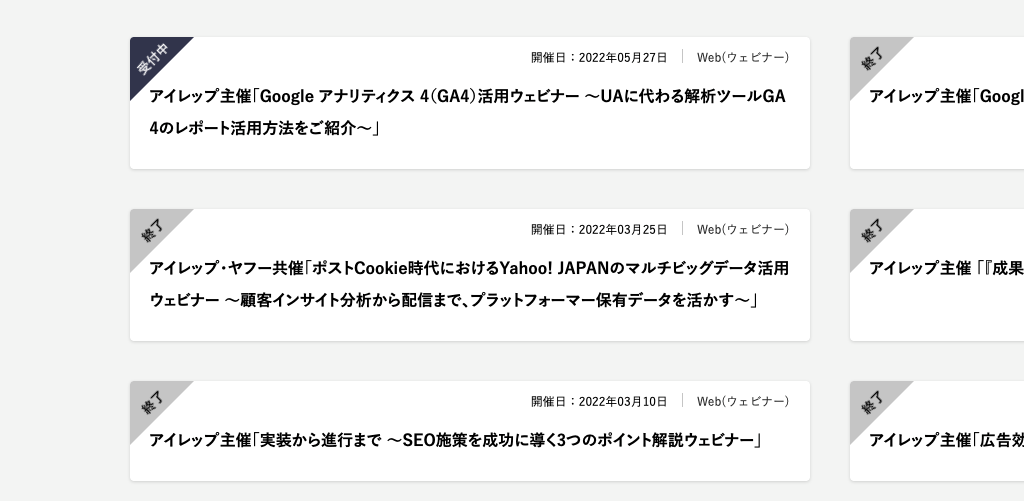
Task: Click Web(ウェビナー) label on SEO card
Action: (x=742, y=402)
